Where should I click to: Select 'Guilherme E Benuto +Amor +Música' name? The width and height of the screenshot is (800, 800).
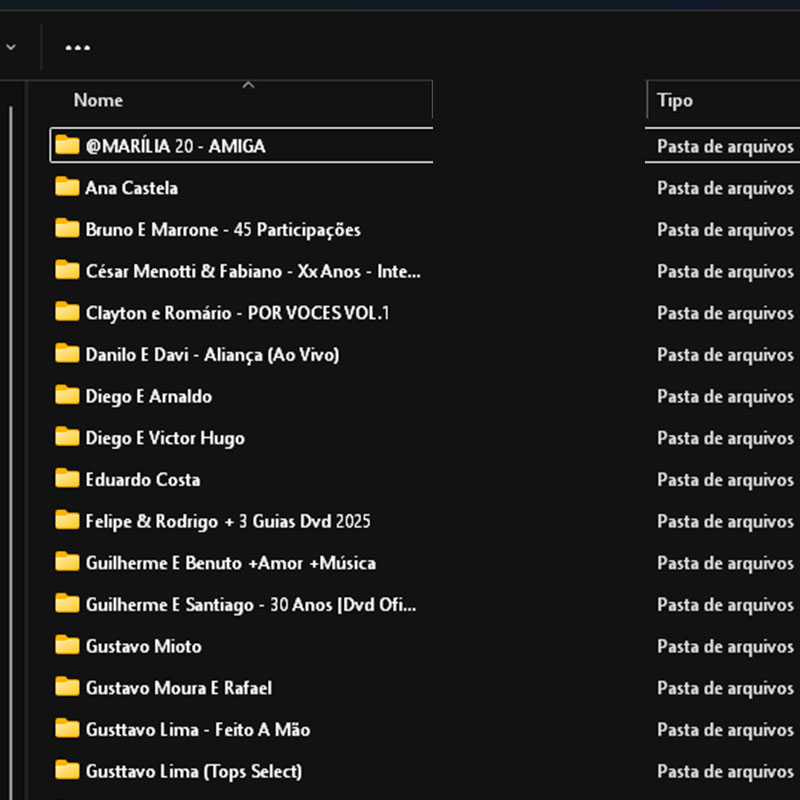pyautogui.click(x=231, y=563)
